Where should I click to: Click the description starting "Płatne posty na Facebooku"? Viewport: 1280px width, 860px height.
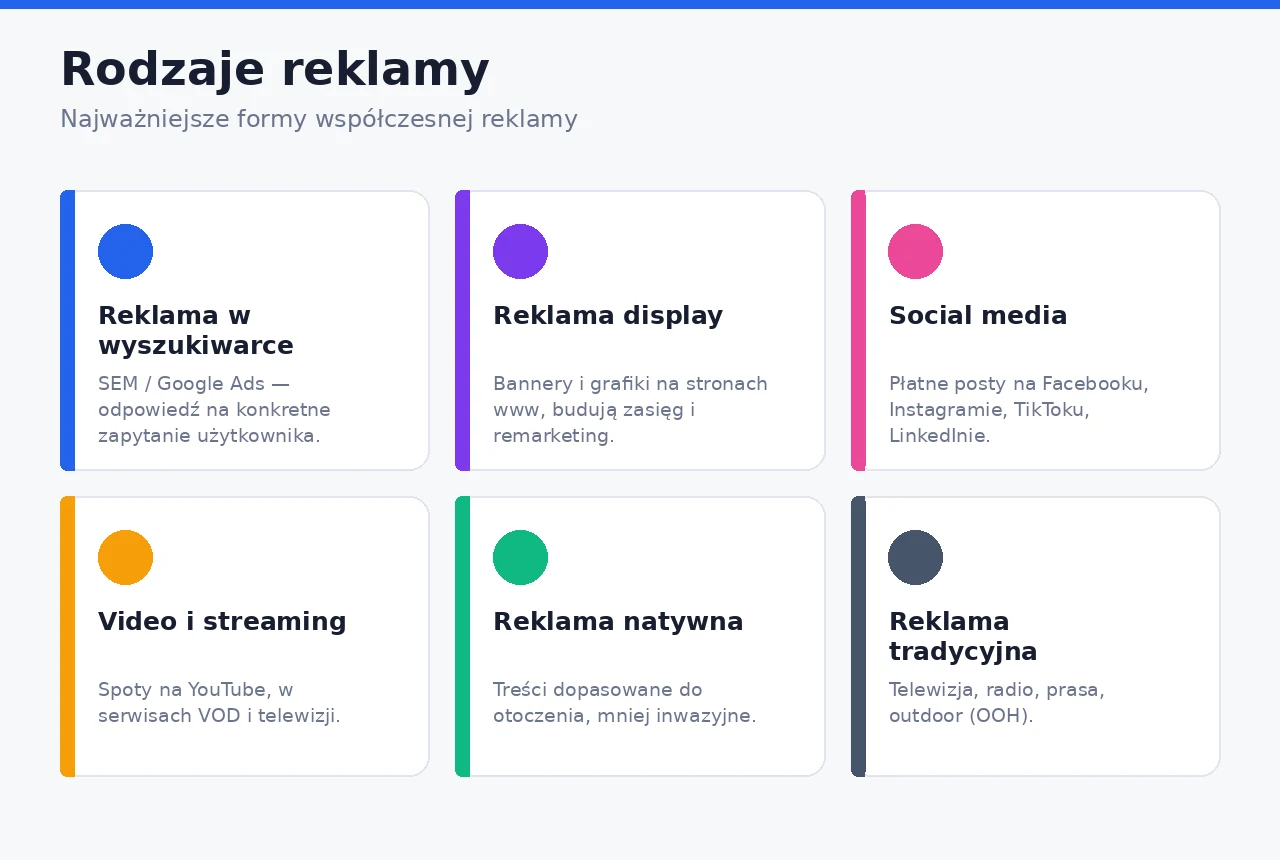point(1019,410)
